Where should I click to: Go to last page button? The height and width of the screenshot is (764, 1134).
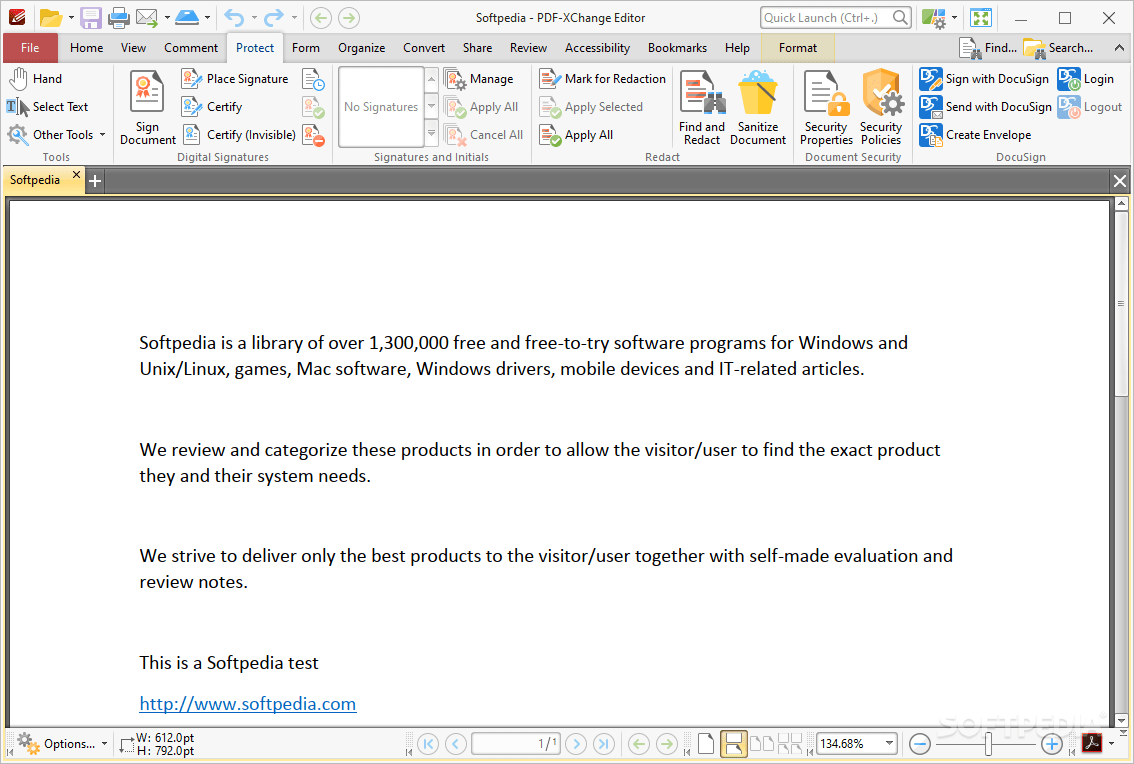604,744
